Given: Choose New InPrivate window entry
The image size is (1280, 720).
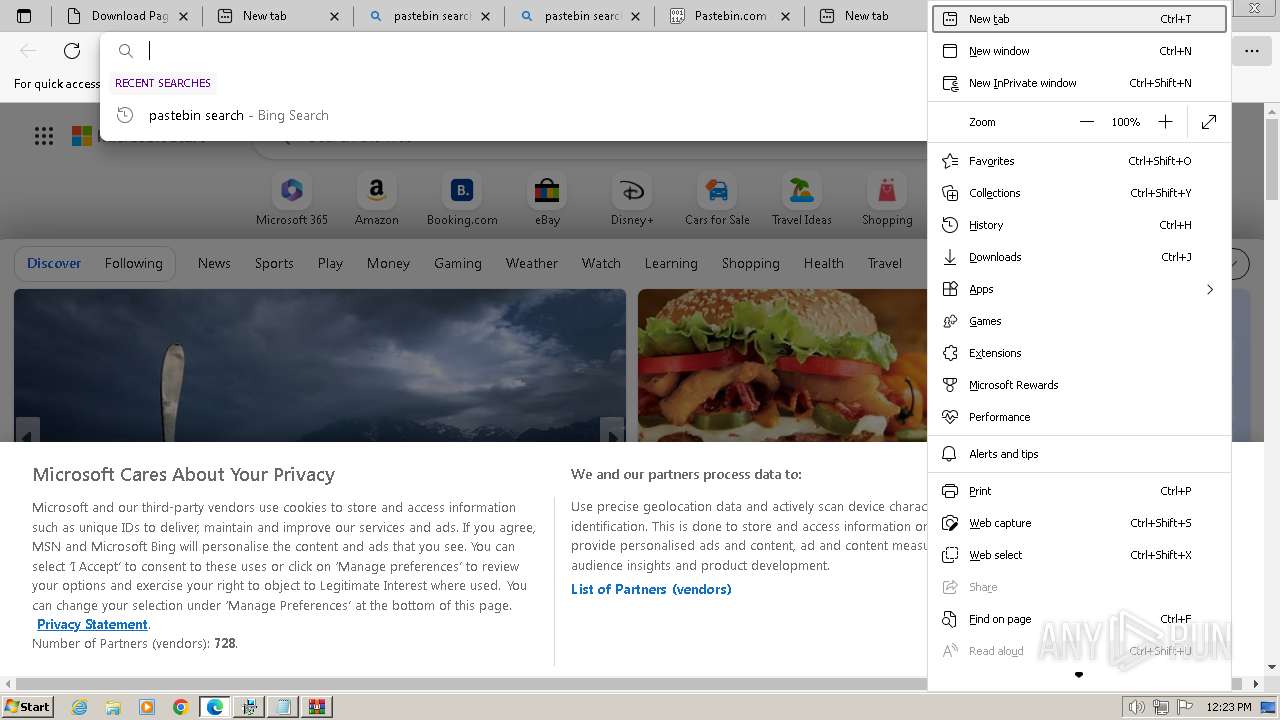Looking at the screenshot, I should tap(1079, 83).
